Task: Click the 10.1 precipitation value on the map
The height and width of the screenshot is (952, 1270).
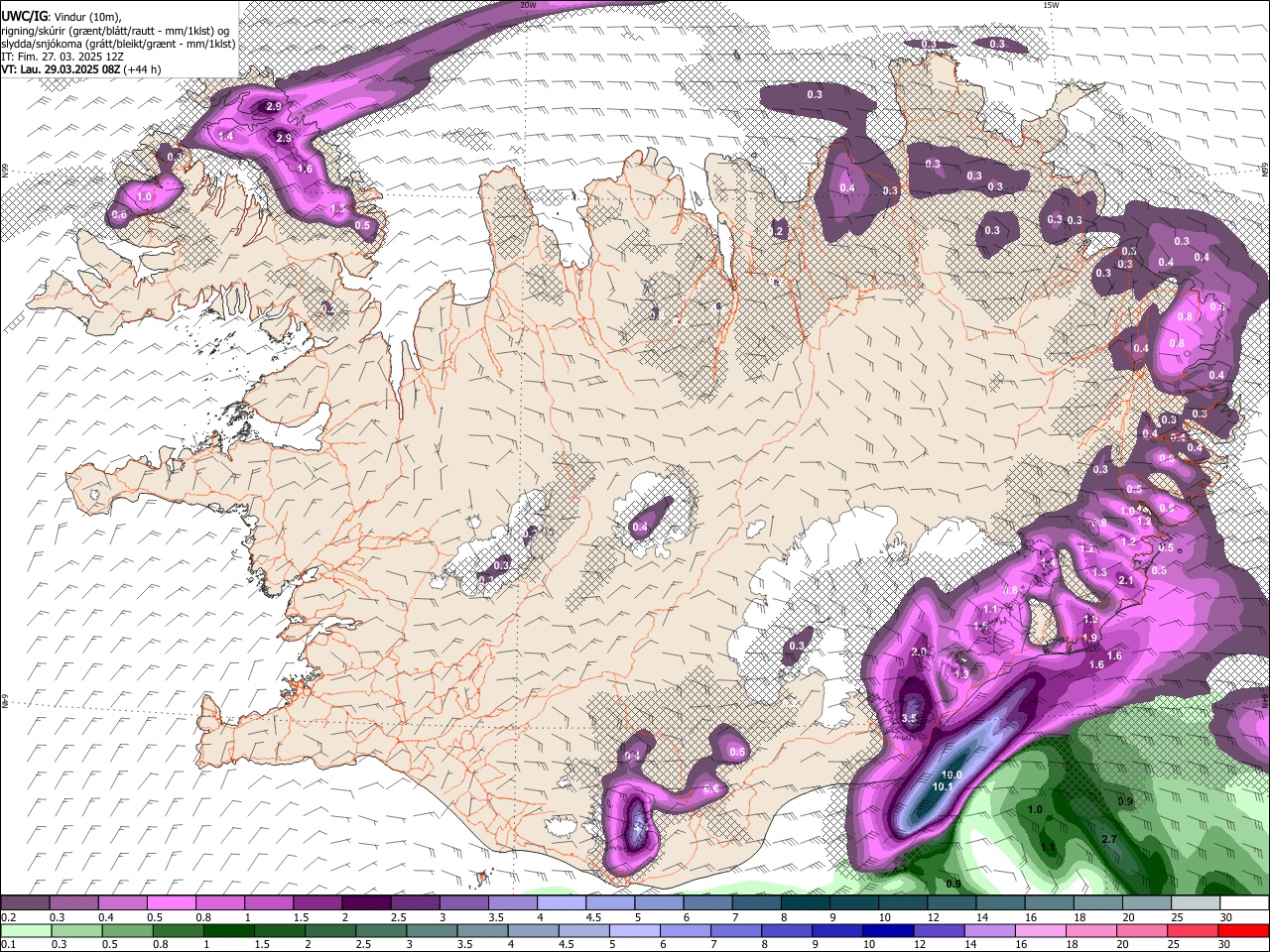Action: coord(943,786)
